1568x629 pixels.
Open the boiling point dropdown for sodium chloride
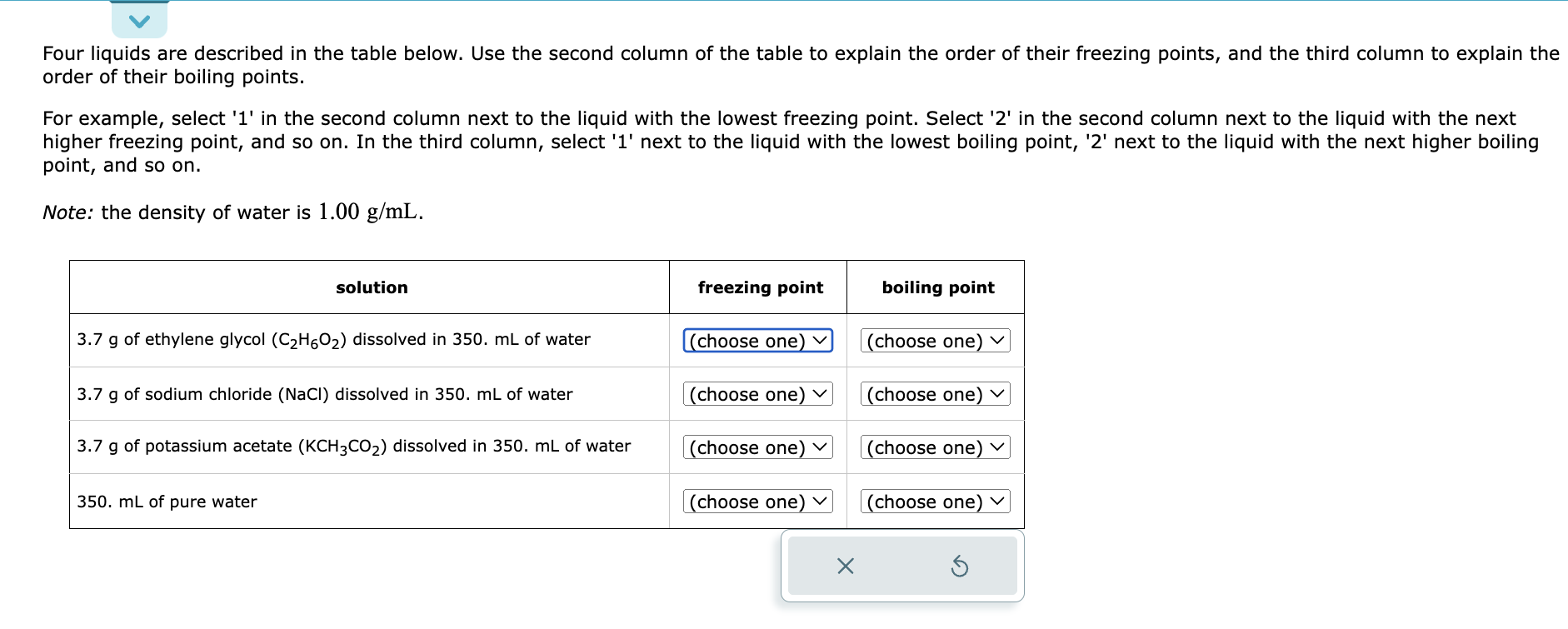point(934,394)
